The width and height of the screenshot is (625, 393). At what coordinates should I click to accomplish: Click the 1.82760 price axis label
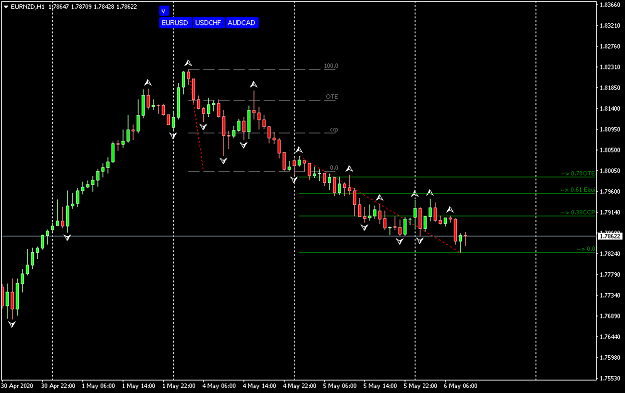[x=610, y=46]
